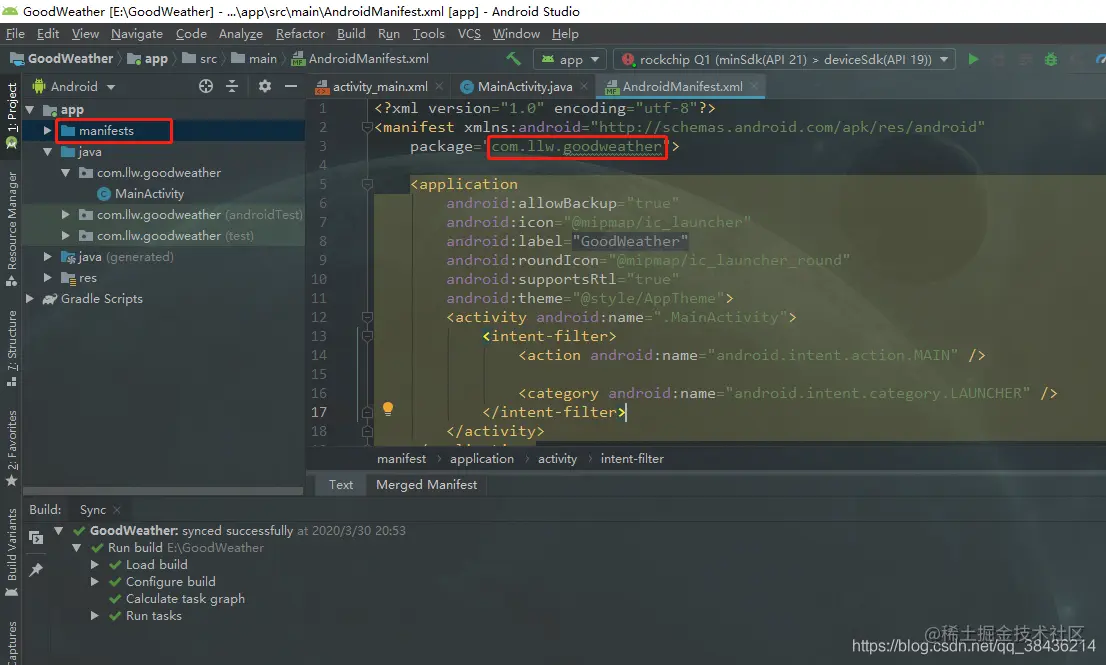Click the Collapse All icon in Project panel
The height and width of the screenshot is (665, 1106).
pyautogui.click(x=232, y=86)
